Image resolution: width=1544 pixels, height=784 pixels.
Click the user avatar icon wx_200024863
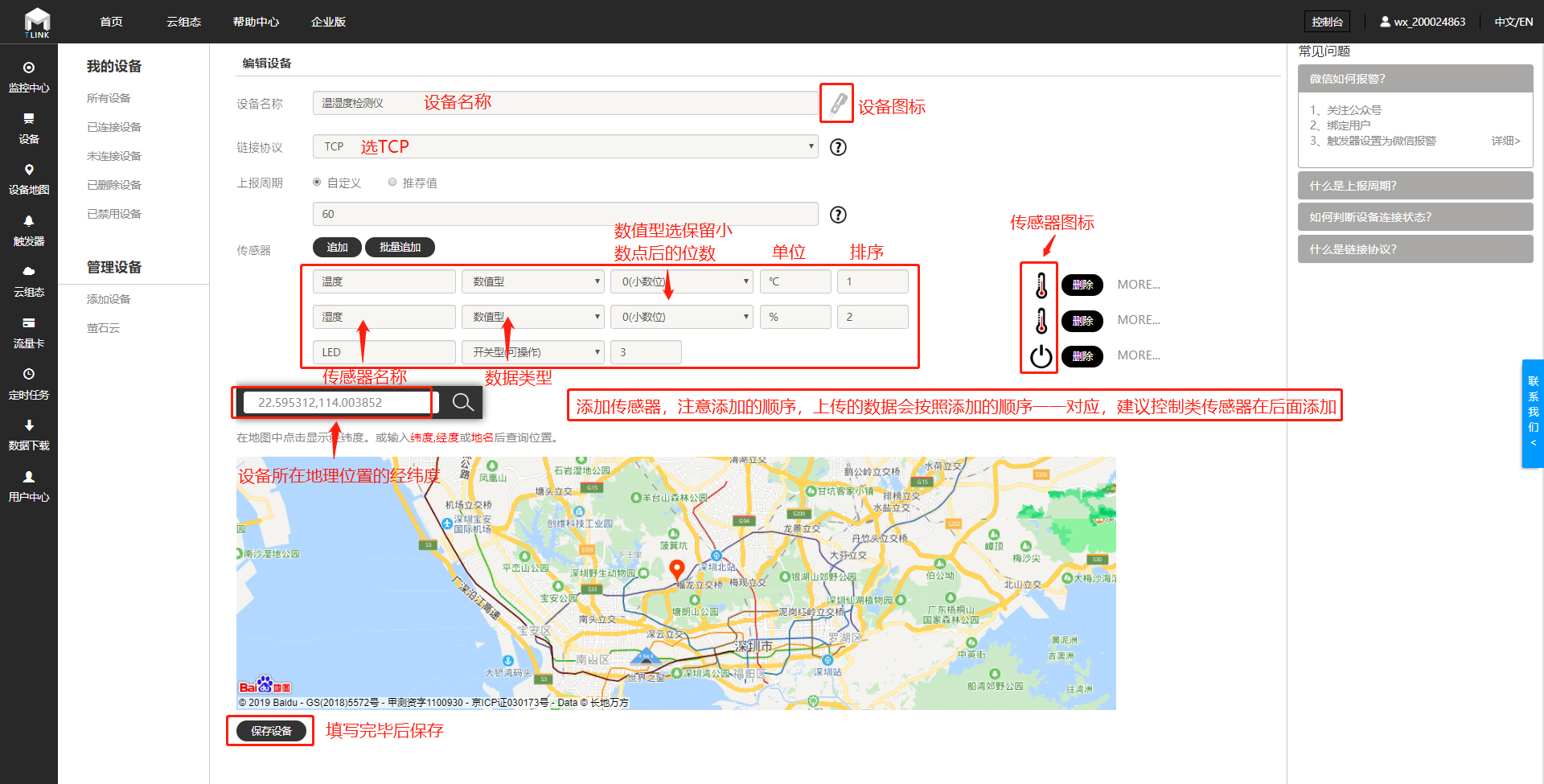point(1386,22)
